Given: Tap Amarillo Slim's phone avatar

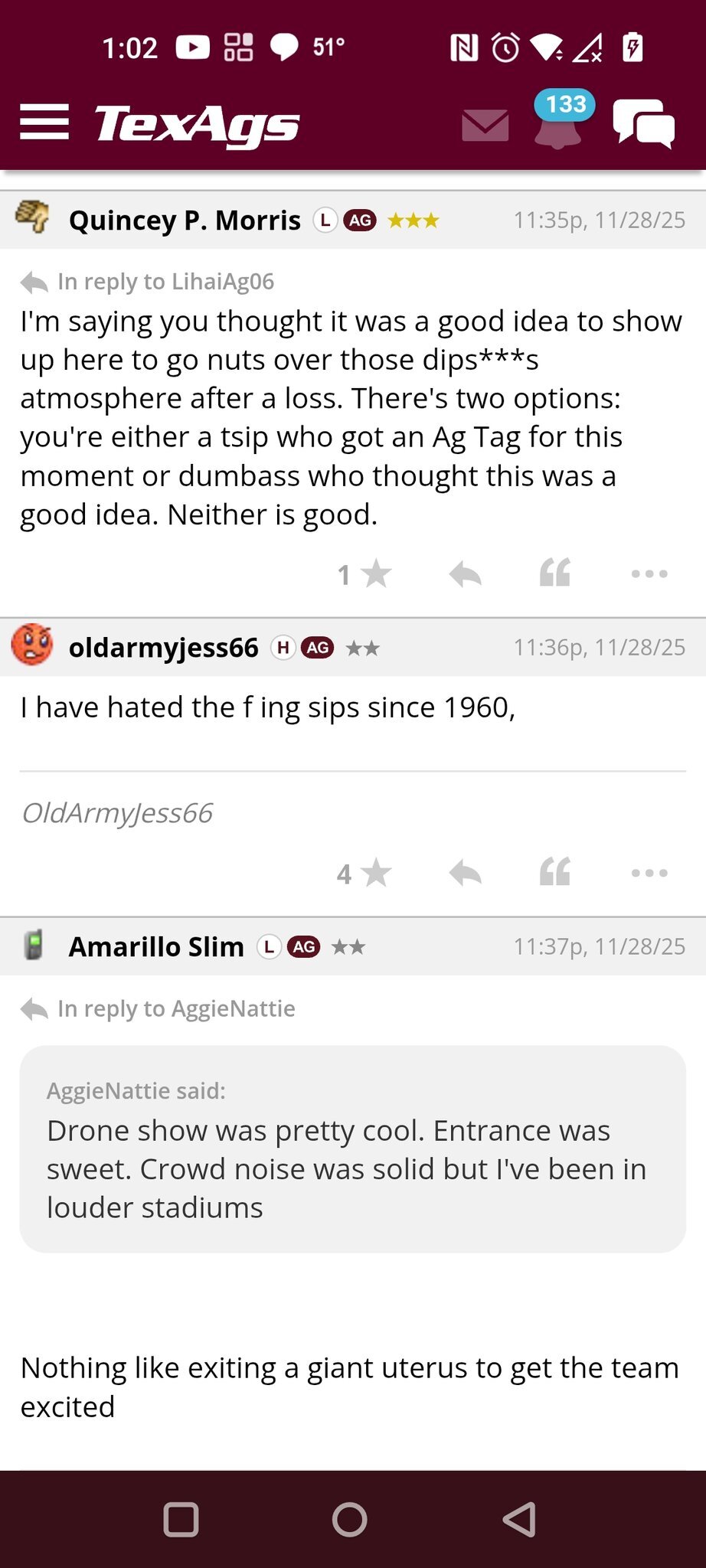Looking at the screenshot, I should tap(33, 946).
